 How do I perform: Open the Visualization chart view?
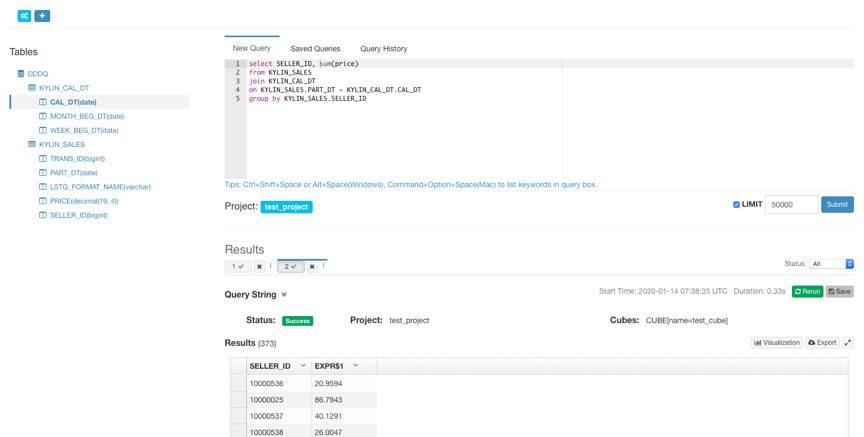776,343
